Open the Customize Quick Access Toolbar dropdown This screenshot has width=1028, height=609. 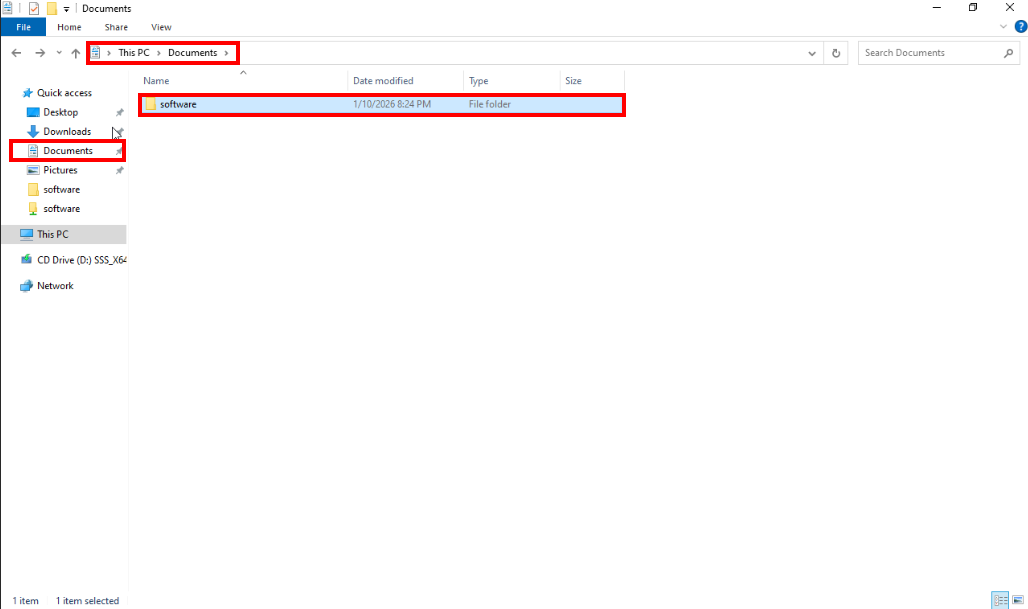(x=66, y=9)
